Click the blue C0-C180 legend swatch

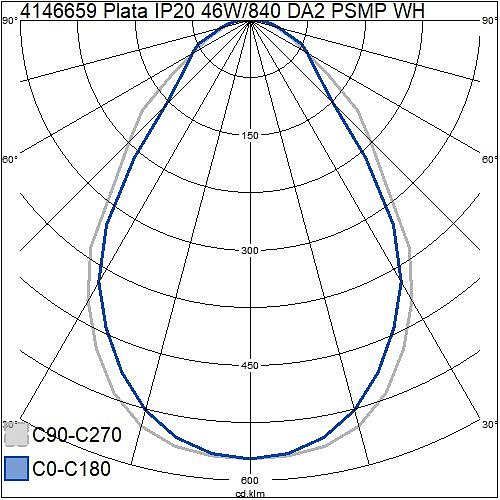16,468
